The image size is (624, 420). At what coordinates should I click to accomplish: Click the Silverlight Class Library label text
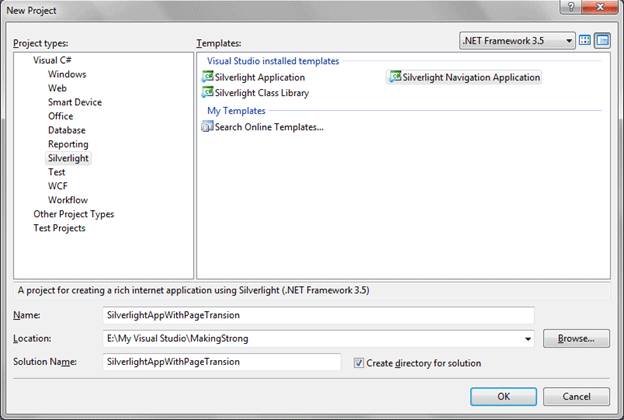coord(262,93)
